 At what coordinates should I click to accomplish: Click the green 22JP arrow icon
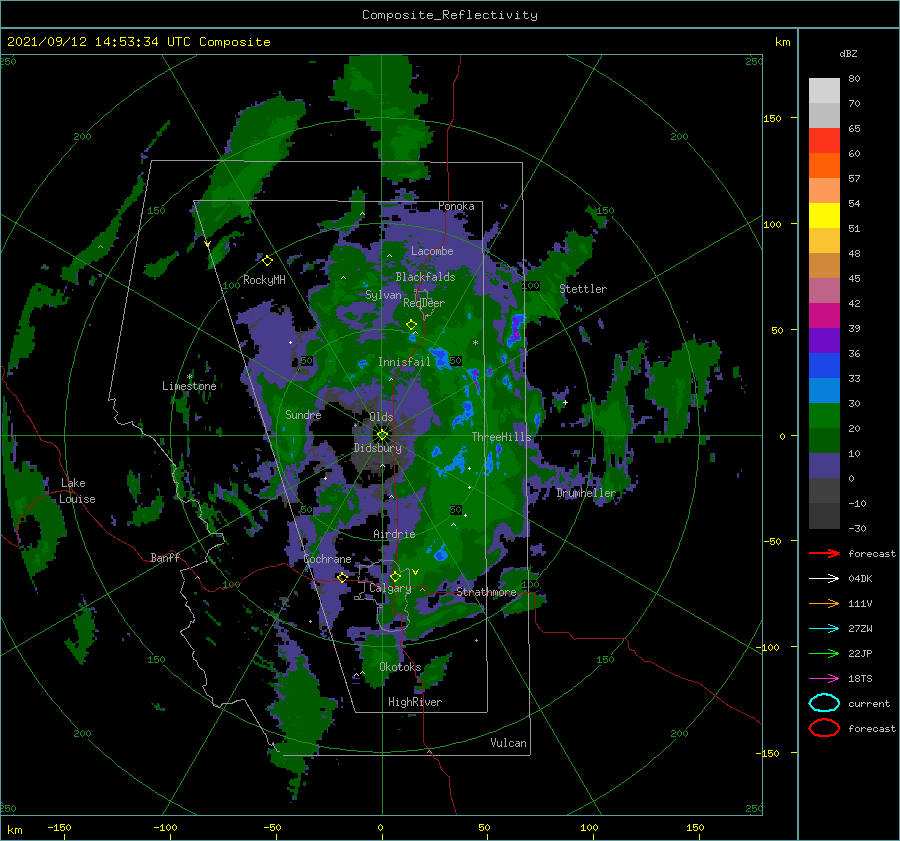click(824, 653)
